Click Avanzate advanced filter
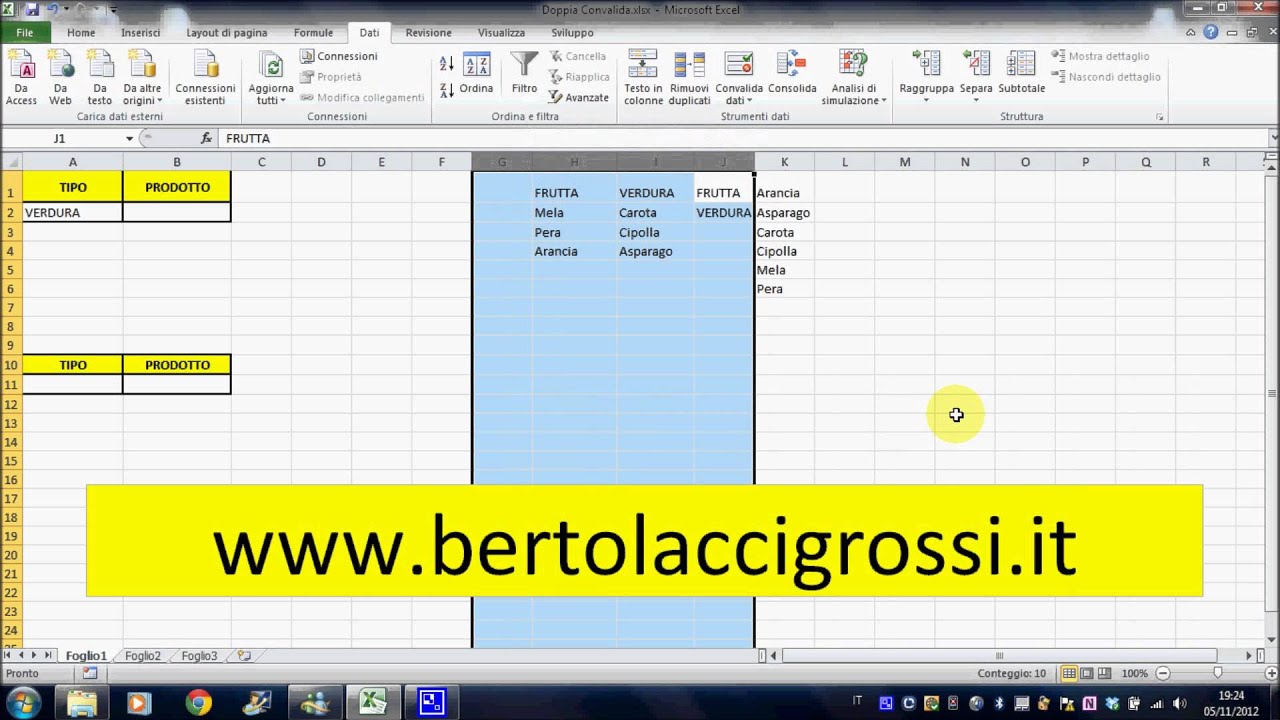This screenshot has height=720, width=1280. coord(578,97)
